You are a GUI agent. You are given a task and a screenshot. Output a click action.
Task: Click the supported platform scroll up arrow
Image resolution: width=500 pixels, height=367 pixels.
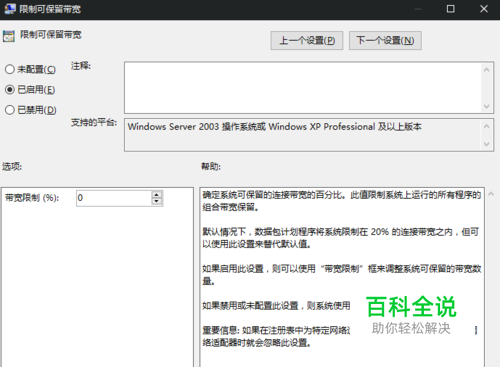click(487, 126)
